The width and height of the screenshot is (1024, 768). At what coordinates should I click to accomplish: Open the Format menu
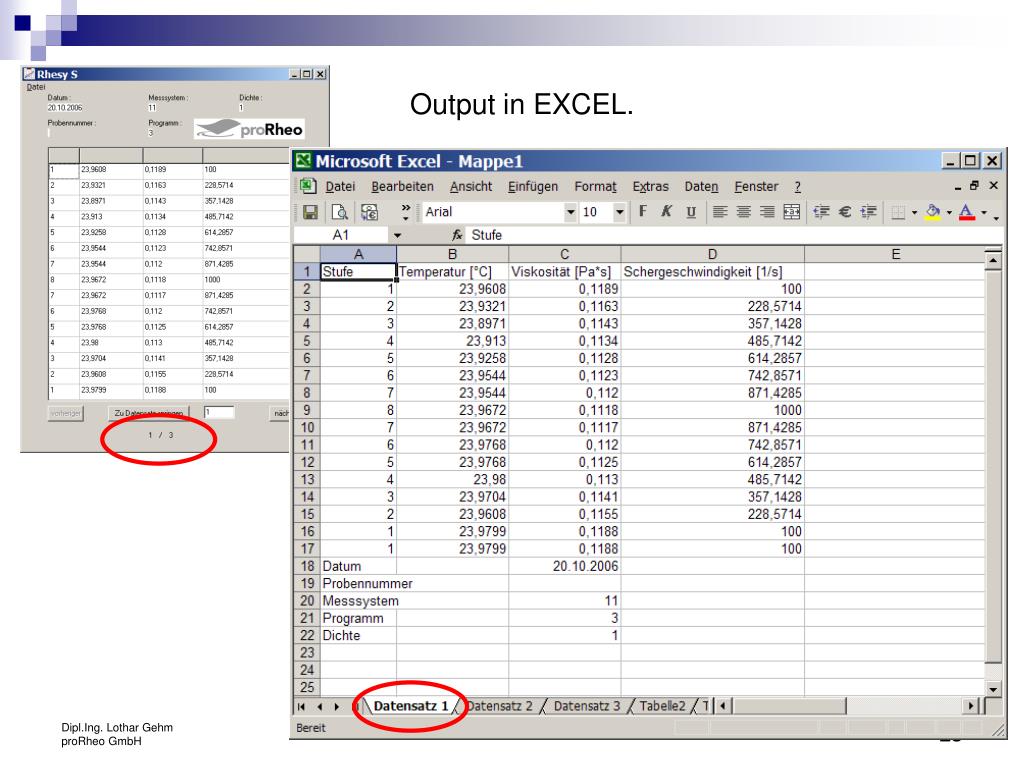click(596, 187)
